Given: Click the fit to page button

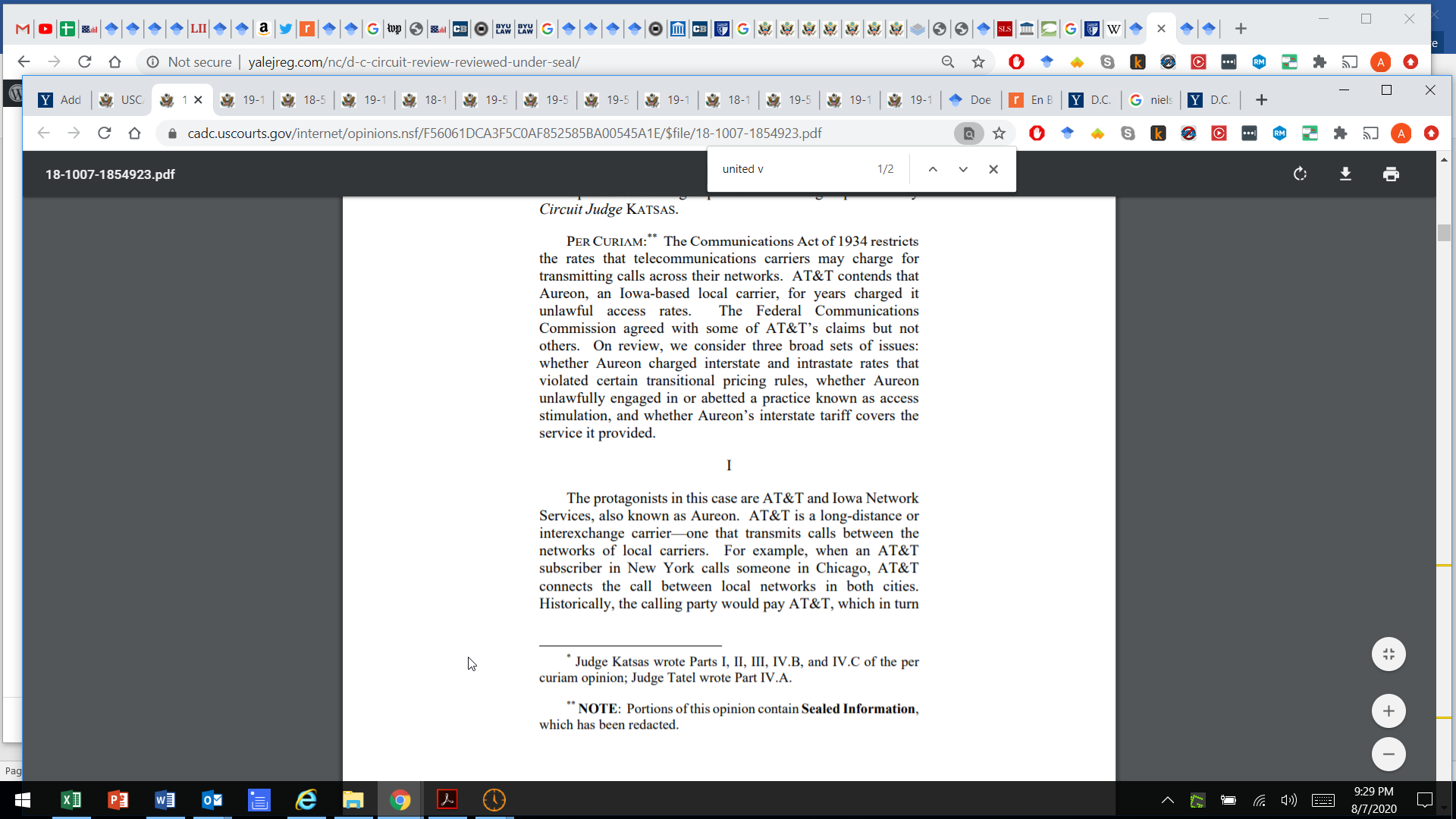Looking at the screenshot, I should 1389,654.
